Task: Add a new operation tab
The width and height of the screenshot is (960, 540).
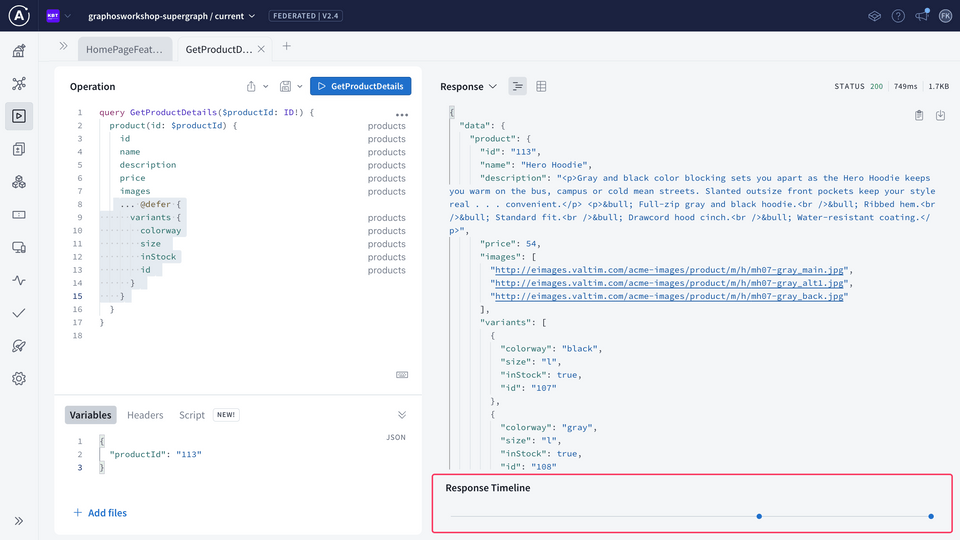Action: click(x=287, y=46)
